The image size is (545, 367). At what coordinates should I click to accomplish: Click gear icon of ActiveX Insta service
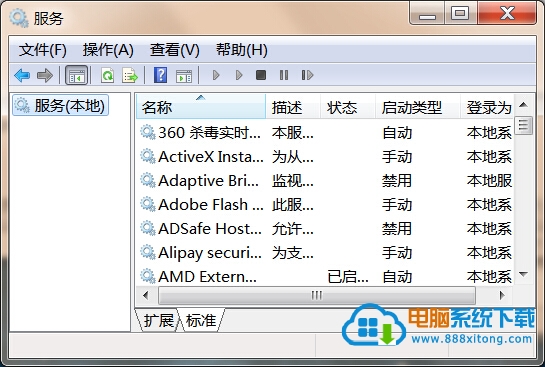pos(148,156)
